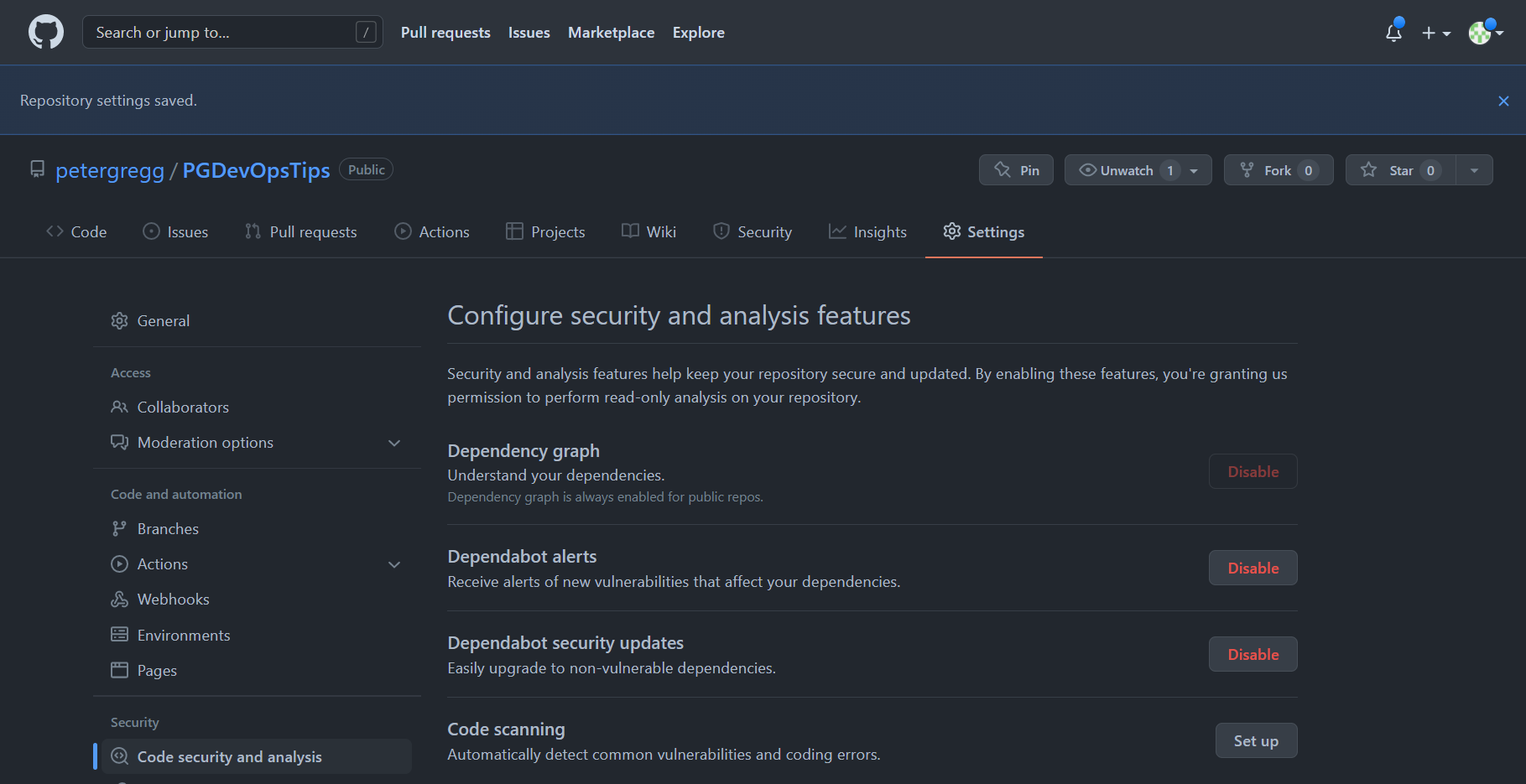Switch to the Insights tab
This screenshot has height=784, width=1526.
tap(867, 232)
